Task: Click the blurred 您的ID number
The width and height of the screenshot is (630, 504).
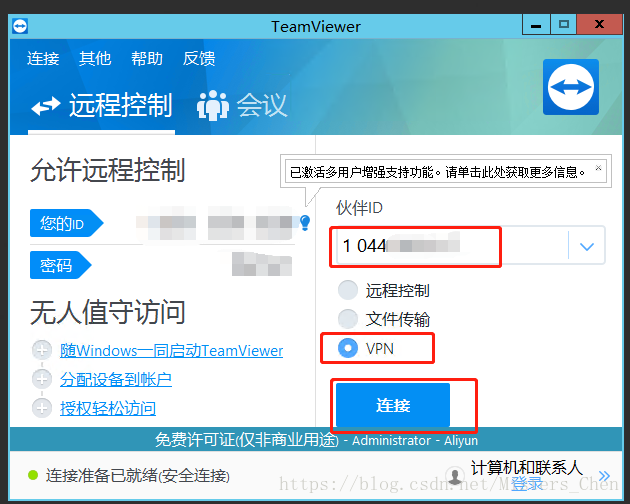Action: coord(214,223)
